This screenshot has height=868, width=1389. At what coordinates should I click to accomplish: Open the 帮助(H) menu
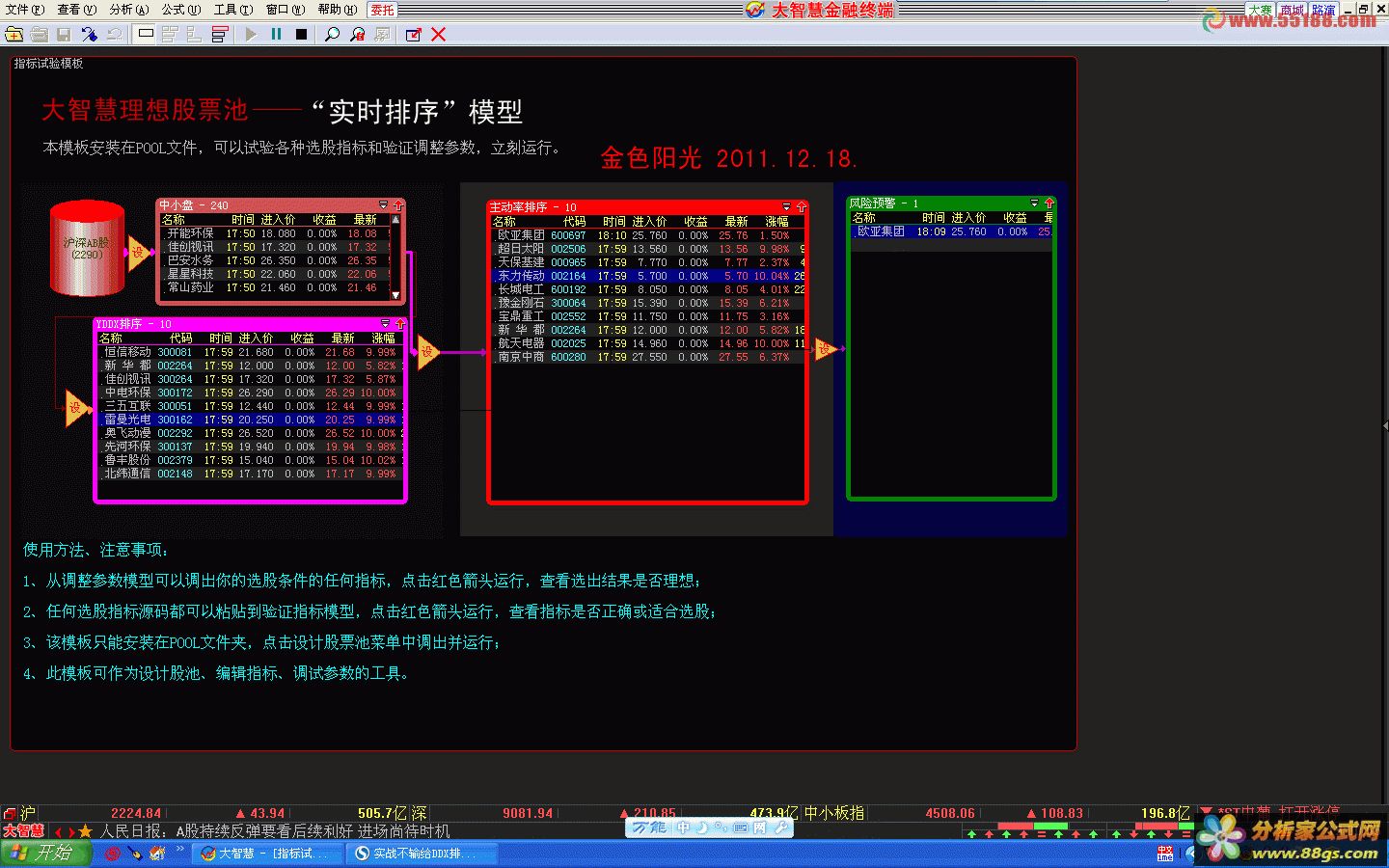coord(338,10)
